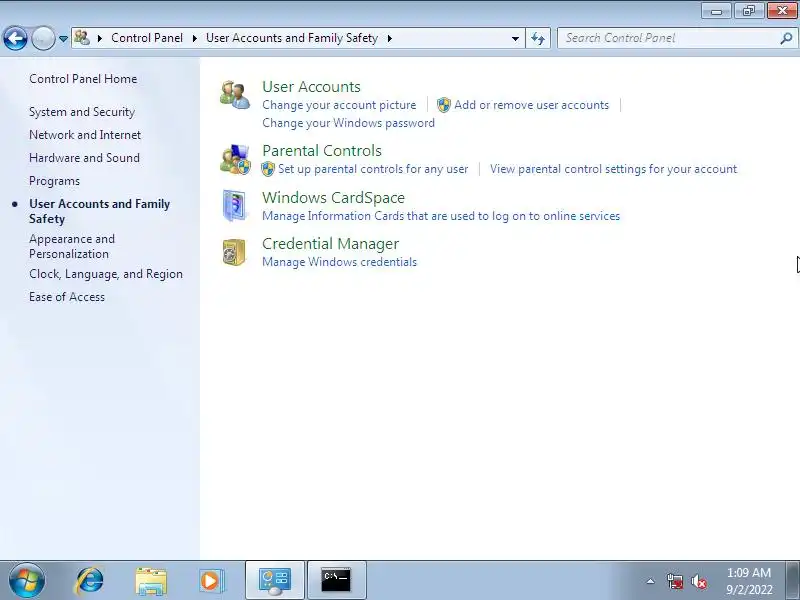Launch Windows Media Player from taskbar
The height and width of the screenshot is (600, 800).
[211, 581]
